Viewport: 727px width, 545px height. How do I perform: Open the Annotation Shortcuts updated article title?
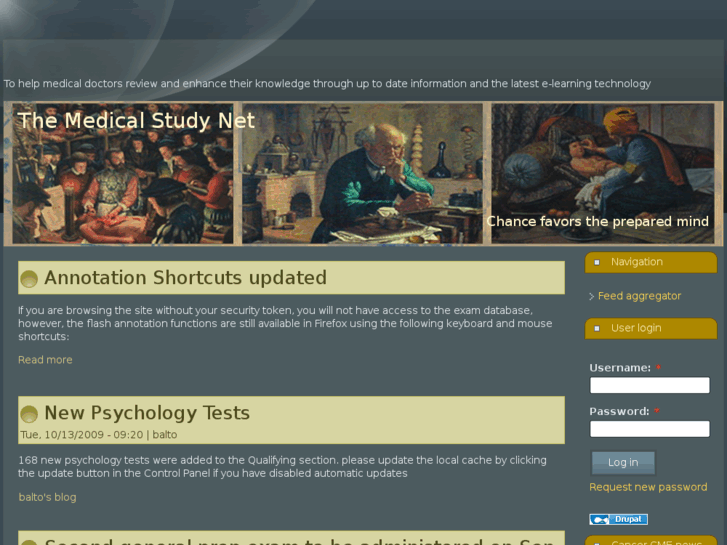[185, 278]
